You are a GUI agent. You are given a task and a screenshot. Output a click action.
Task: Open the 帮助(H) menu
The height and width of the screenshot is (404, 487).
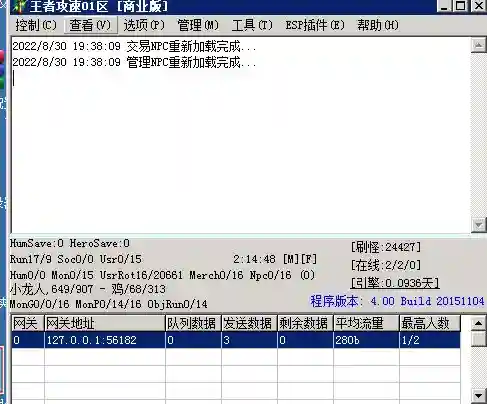point(378,25)
